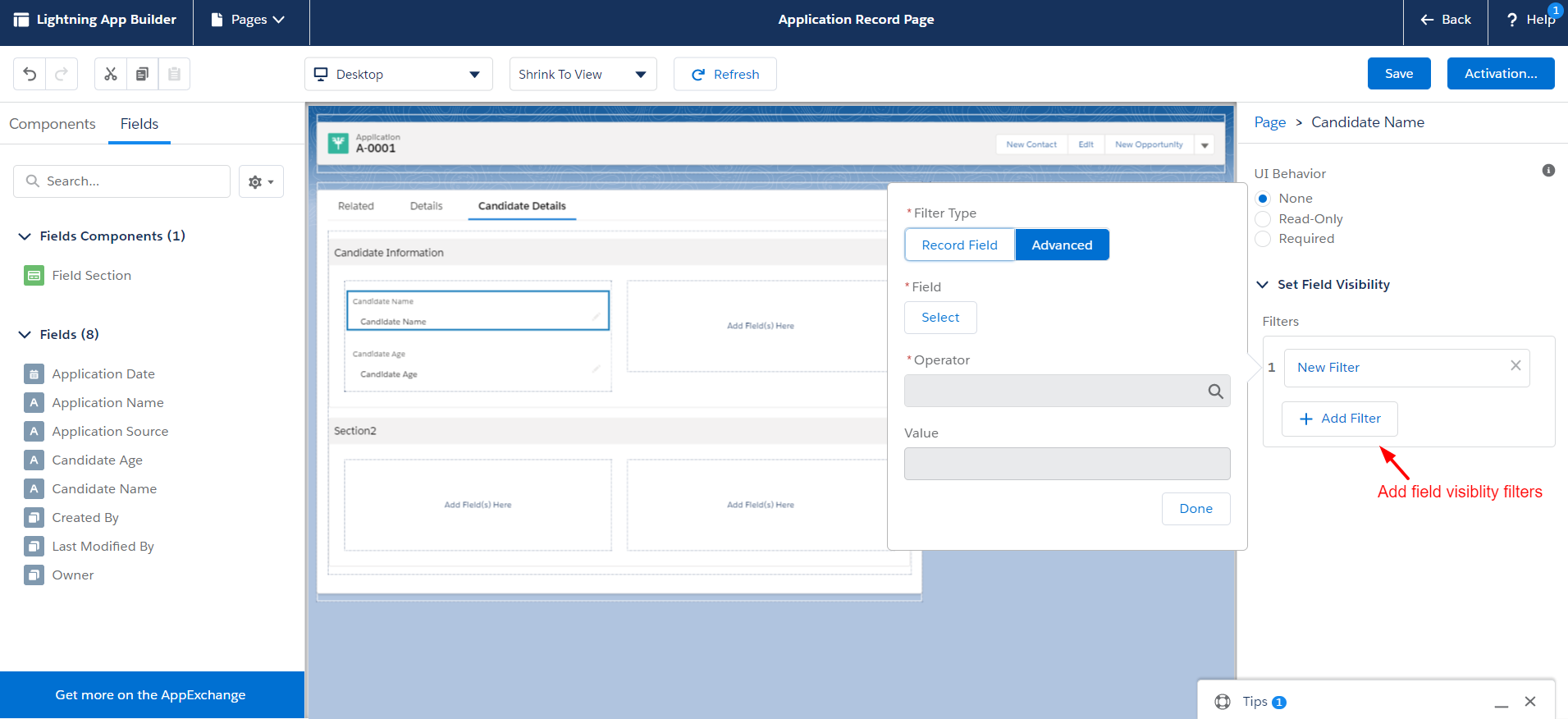This screenshot has height=719, width=1568.
Task: Click the Back button
Action: click(1446, 20)
